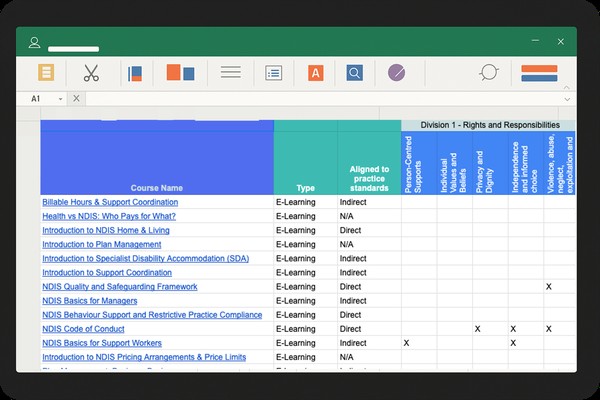Click the A1 cell name box
Screen dimensions: 600x400
36,99
